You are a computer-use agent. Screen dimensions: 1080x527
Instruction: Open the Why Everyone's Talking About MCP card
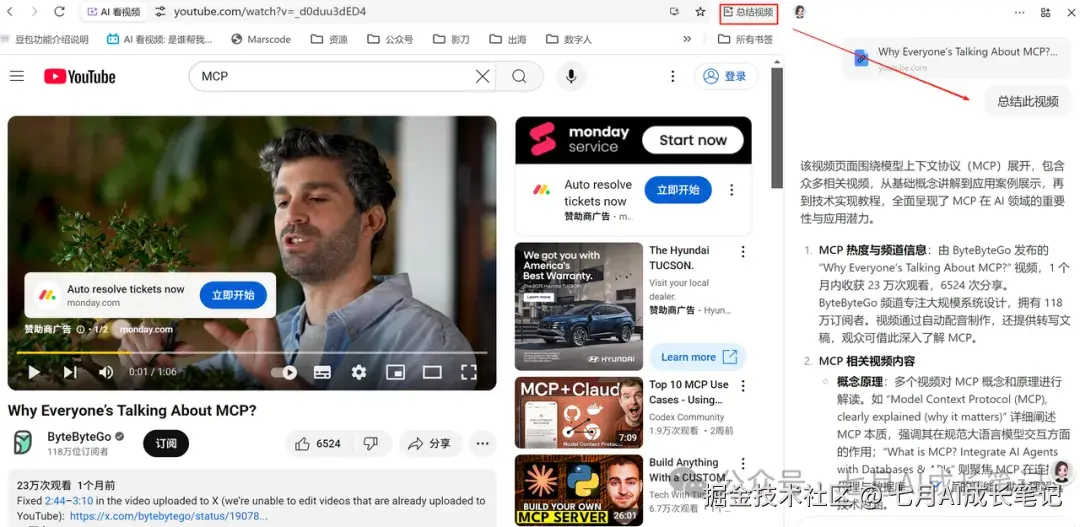click(957, 58)
